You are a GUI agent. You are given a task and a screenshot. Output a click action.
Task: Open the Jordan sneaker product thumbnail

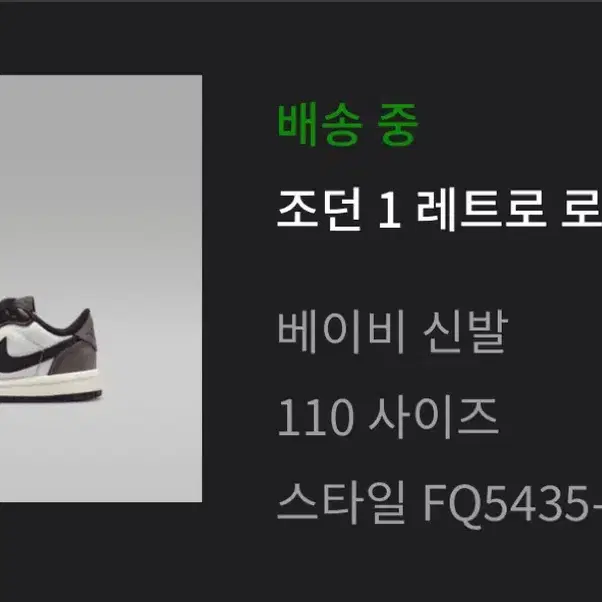tap(101, 288)
